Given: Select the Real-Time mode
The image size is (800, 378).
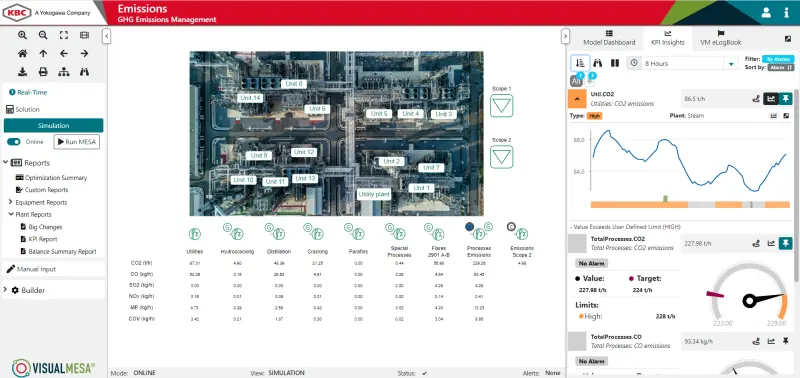Looking at the screenshot, I should pos(29,92).
